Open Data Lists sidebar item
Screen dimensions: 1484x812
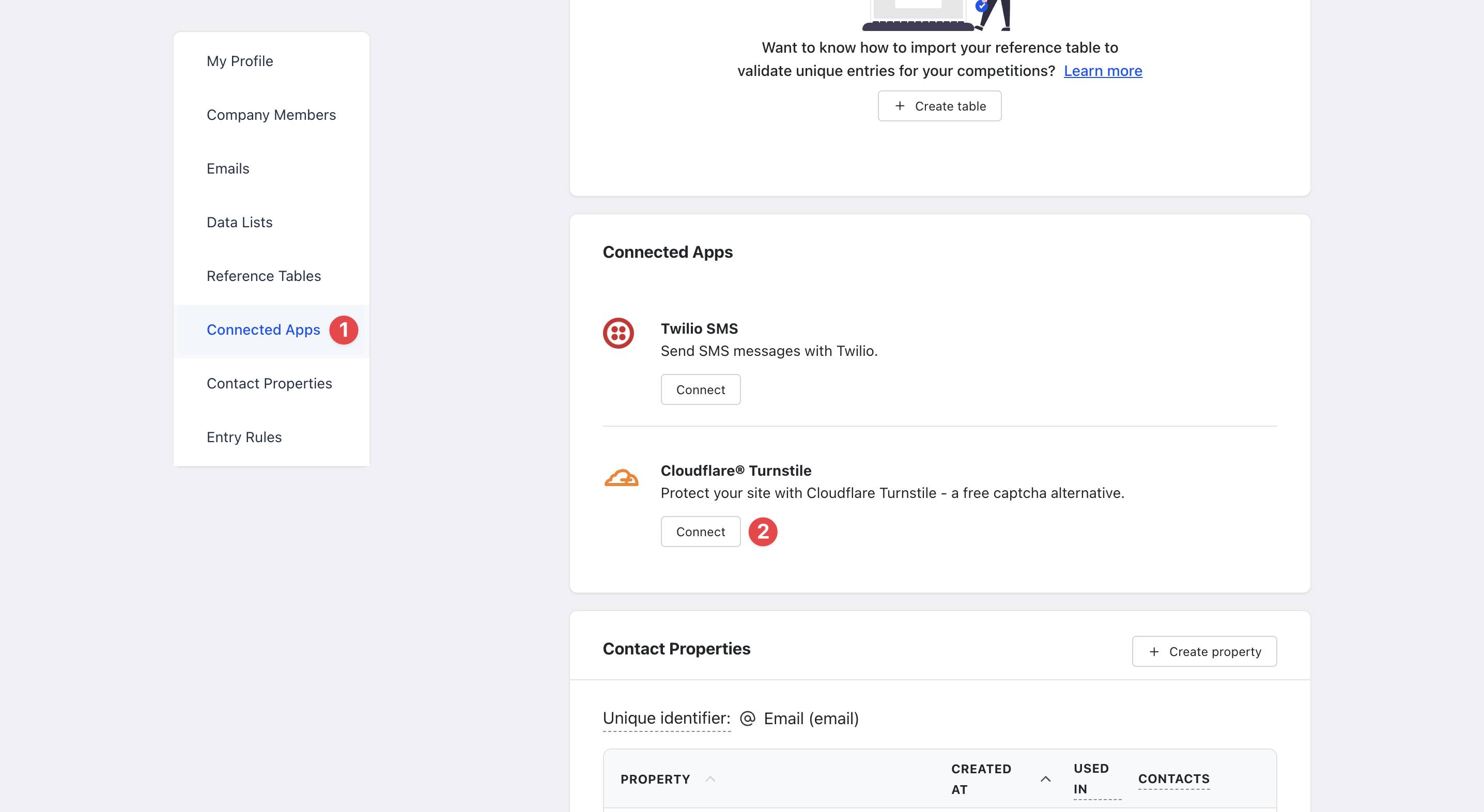pyautogui.click(x=239, y=222)
